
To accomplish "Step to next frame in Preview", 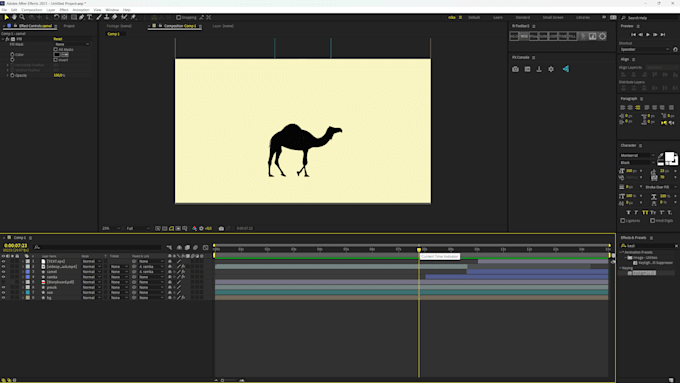I will click(655, 35).
